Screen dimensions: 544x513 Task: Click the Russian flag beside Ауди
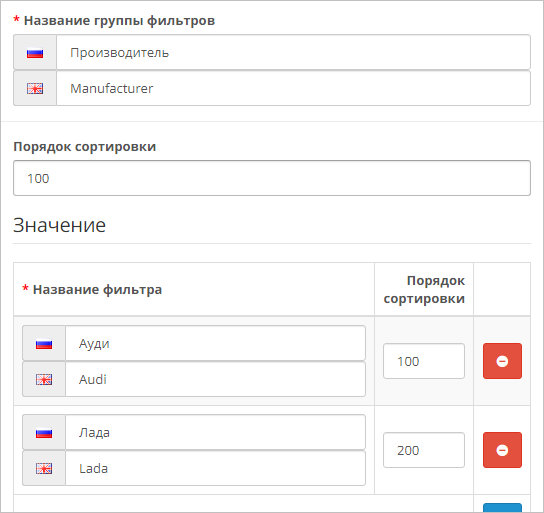[x=44, y=344]
